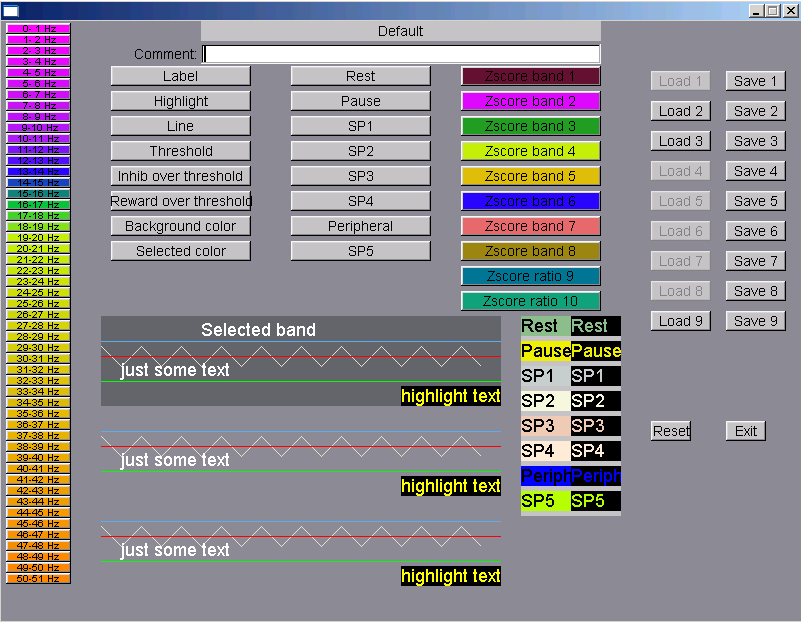
Task: Click the Comment text field
Action: [401, 54]
